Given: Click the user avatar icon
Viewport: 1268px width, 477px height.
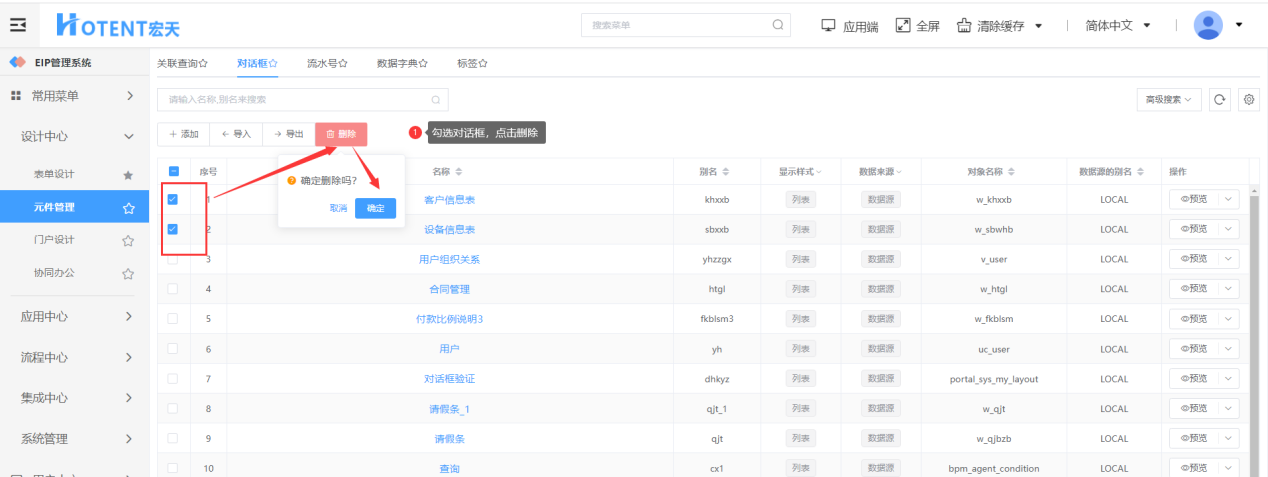Looking at the screenshot, I should pos(1208,25).
